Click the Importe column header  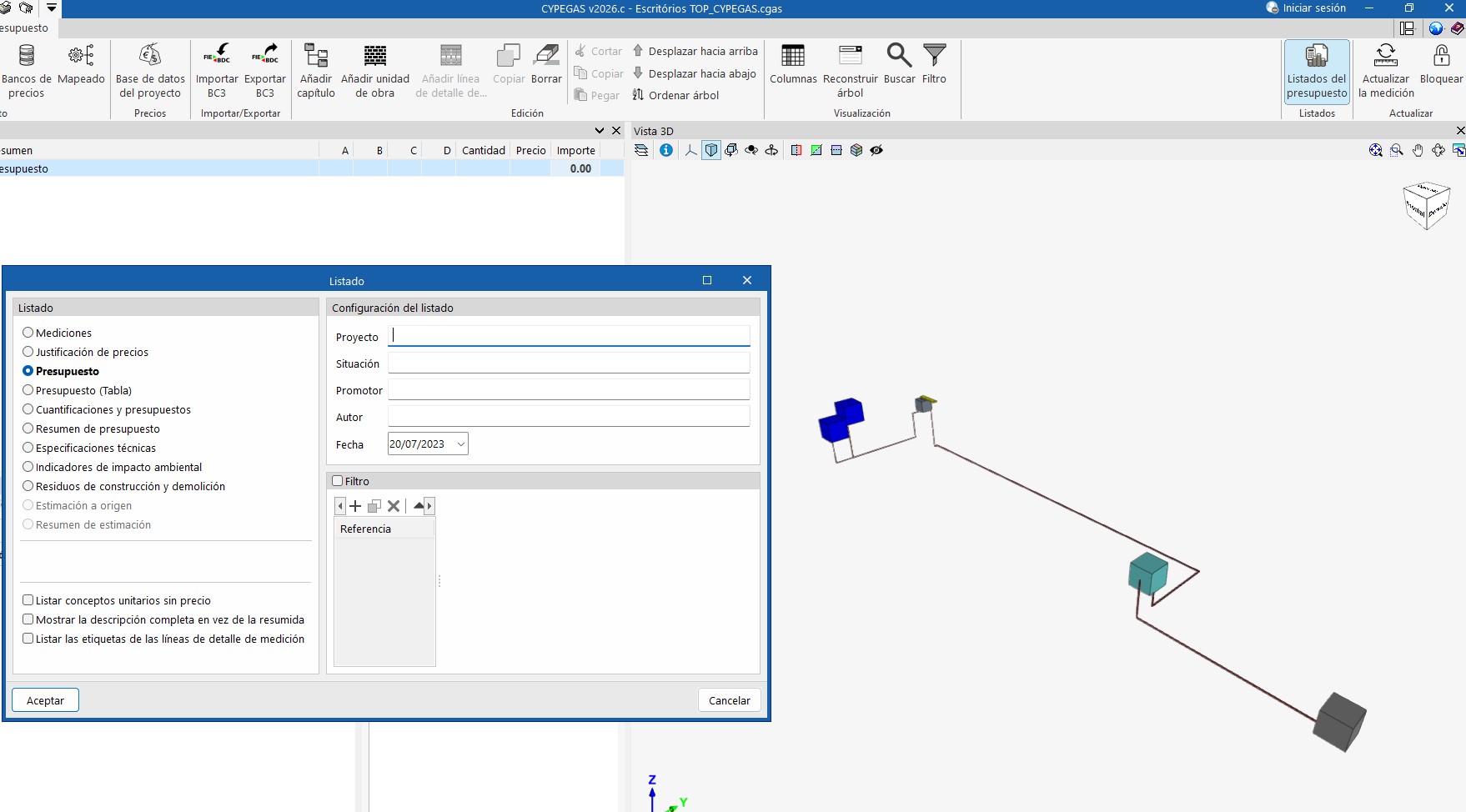576,150
